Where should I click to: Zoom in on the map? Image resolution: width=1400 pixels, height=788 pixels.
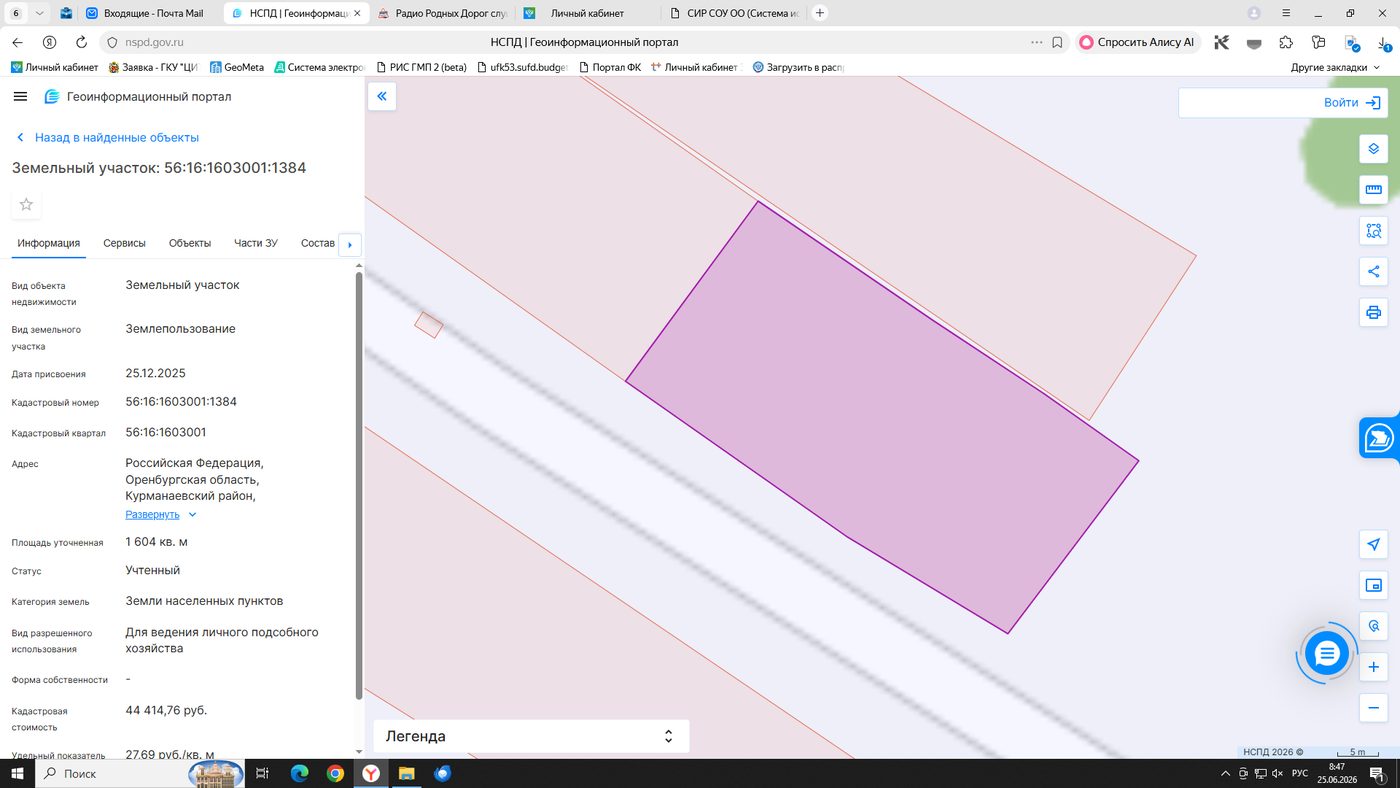point(1373,667)
